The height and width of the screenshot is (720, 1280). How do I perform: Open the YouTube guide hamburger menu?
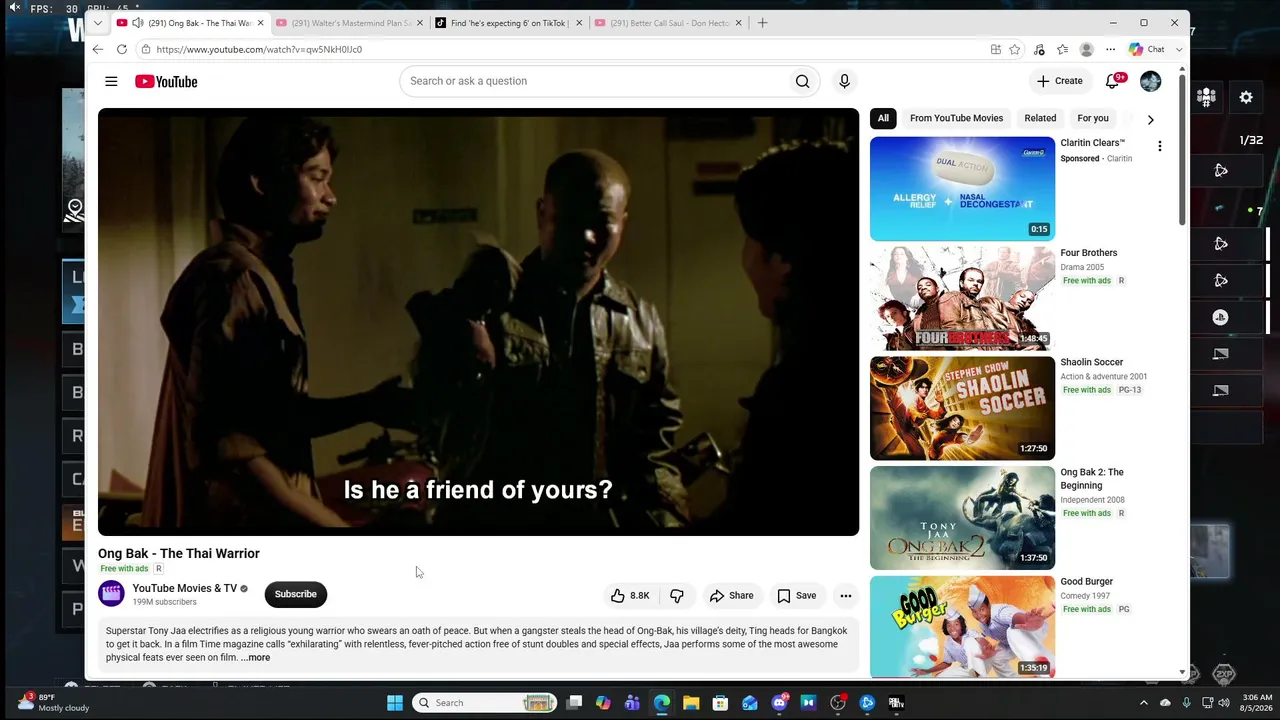click(x=111, y=81)
